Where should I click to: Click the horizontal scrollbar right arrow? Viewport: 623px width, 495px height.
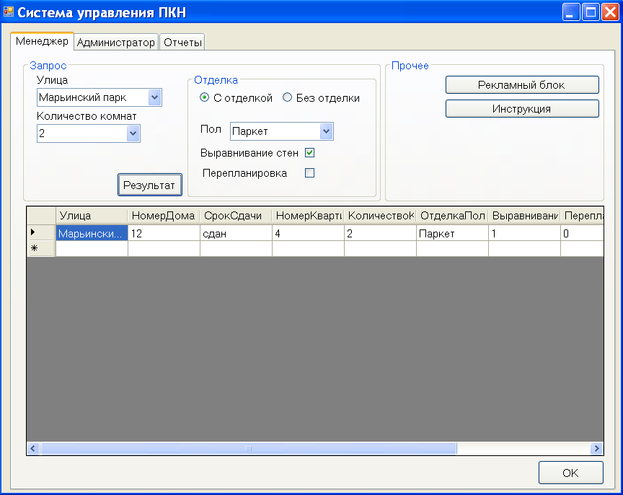(x=596, y=449)
